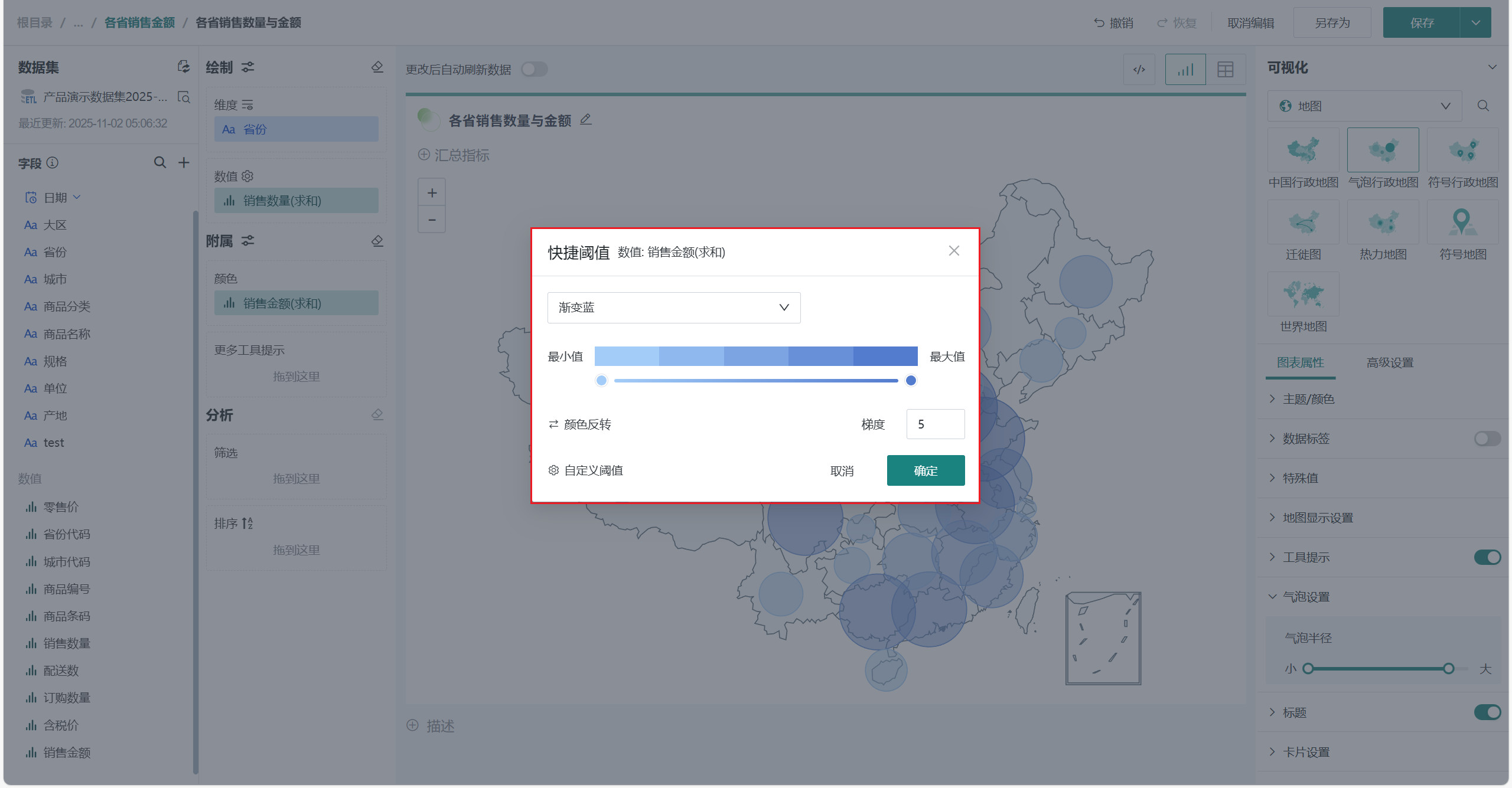Screen dimensions: 1512x788
Task: Open the 渐变蓝 color scheme dropdown
Action: [x=673, y=308]
